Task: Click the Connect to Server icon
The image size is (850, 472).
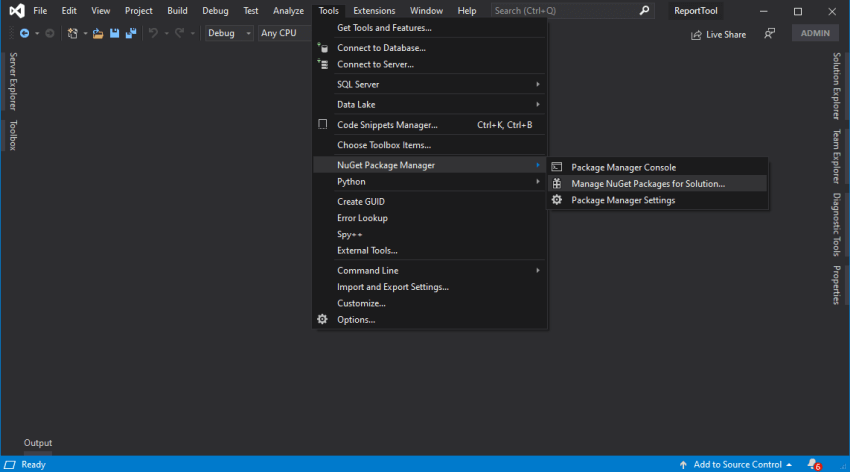Action: [323, 64]
